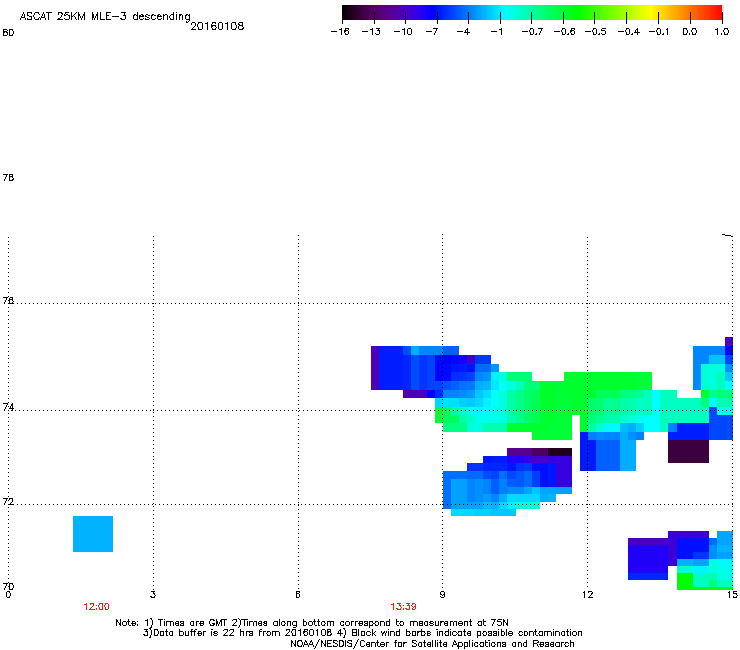Select the date label "20160108" under the title

pyautogui.click(x=217, y=26)
